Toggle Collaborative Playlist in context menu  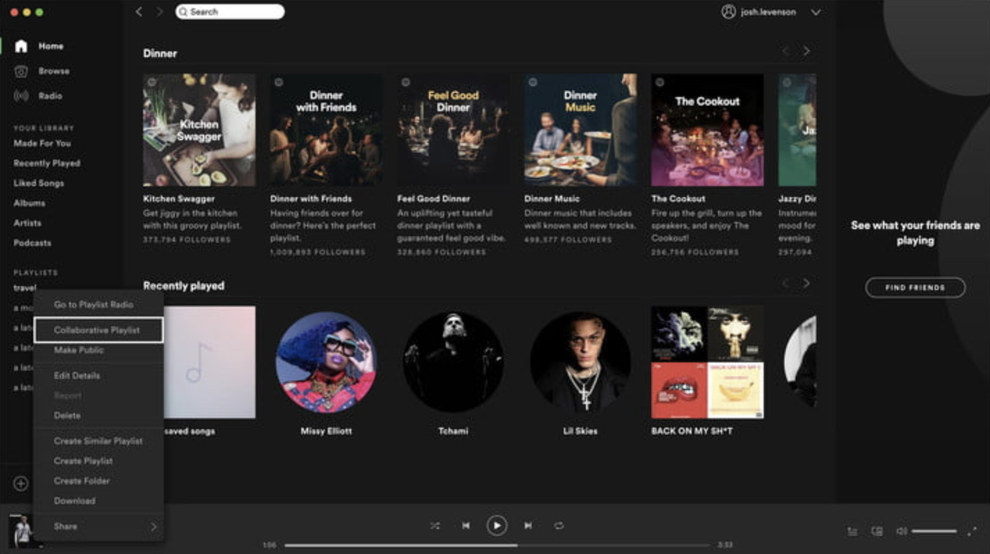(x=97, y=330)
